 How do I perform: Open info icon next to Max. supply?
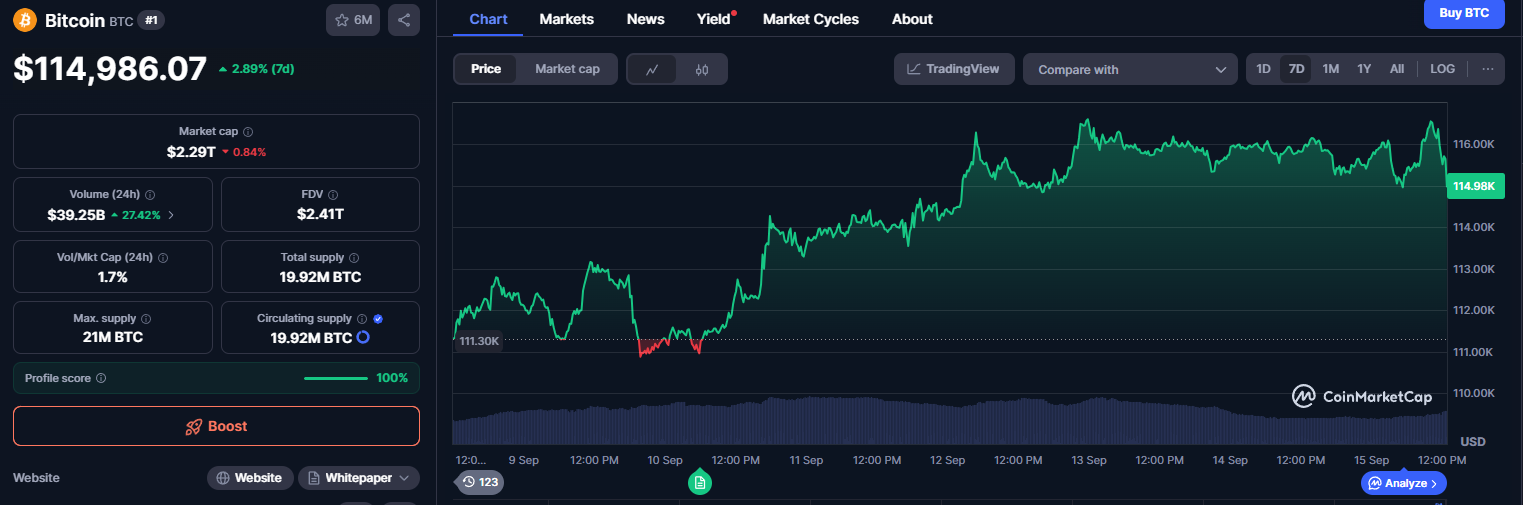tap(146, 319)
